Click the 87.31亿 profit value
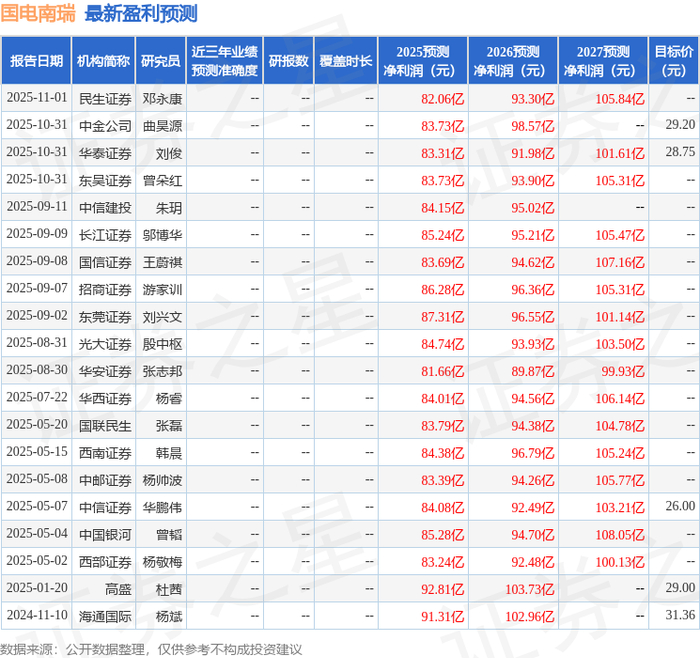The width and height of the screenshot is (700, 658). click(x=442, y=317)
